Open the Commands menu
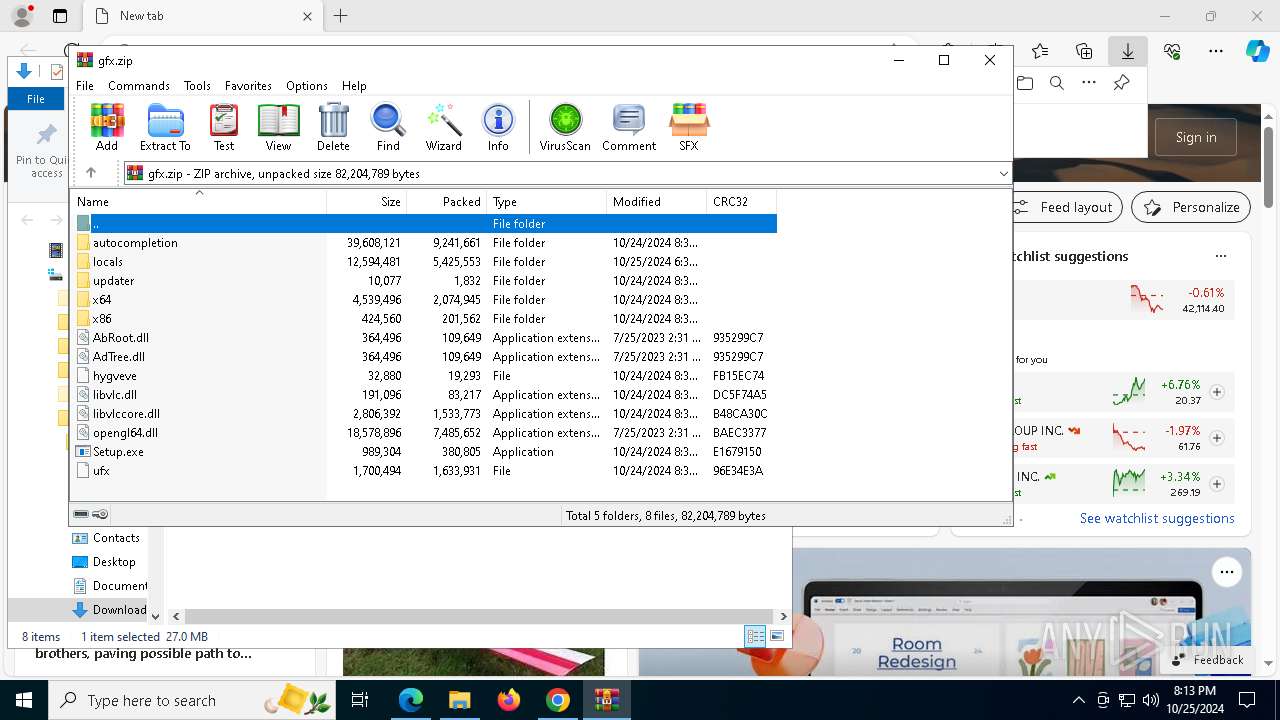This screenshot has width=1280, height=720. click(139, 86)
